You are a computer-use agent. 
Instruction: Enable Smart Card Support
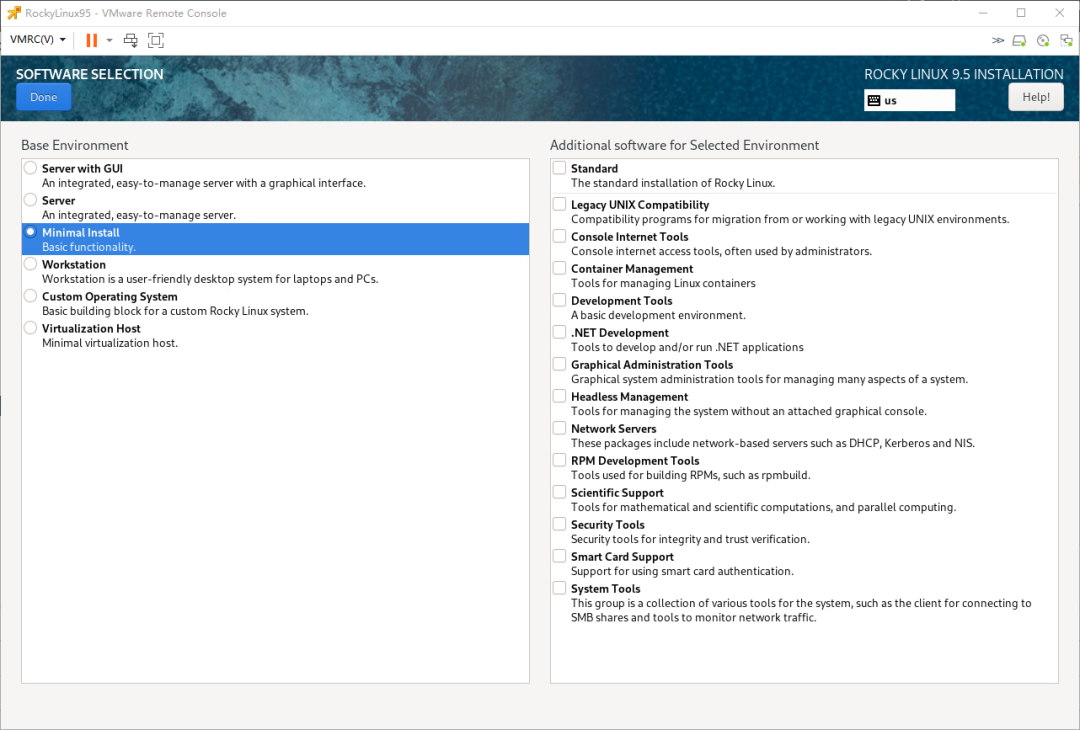[559, 556]
